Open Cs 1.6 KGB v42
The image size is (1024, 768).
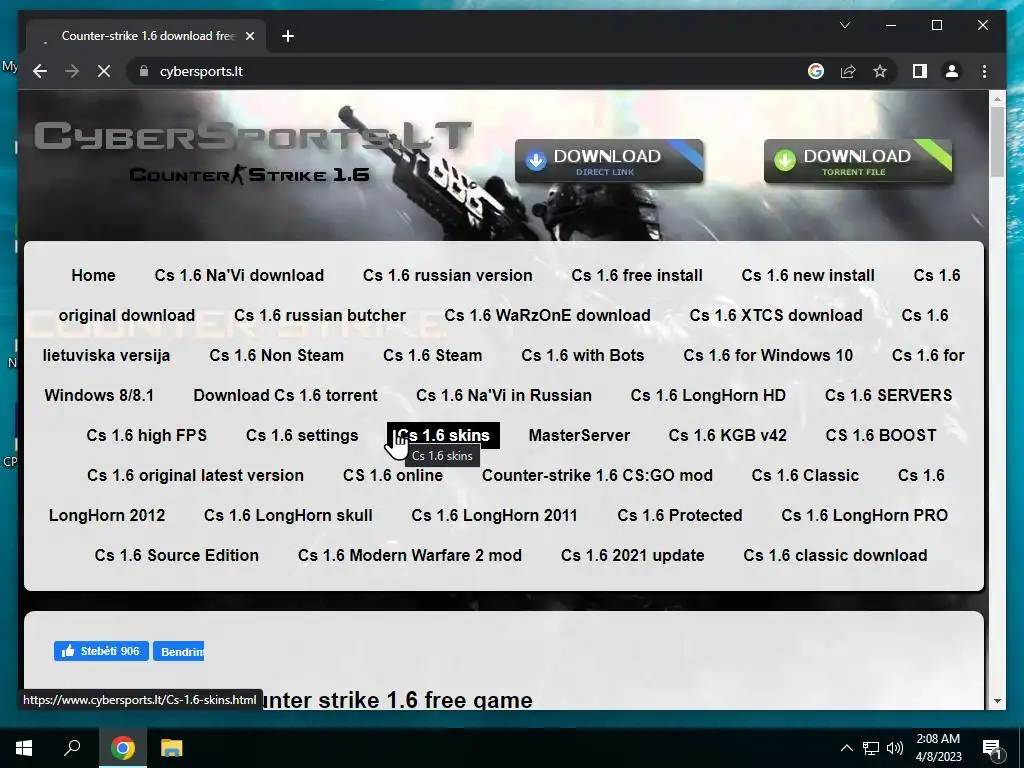(728, 435)
